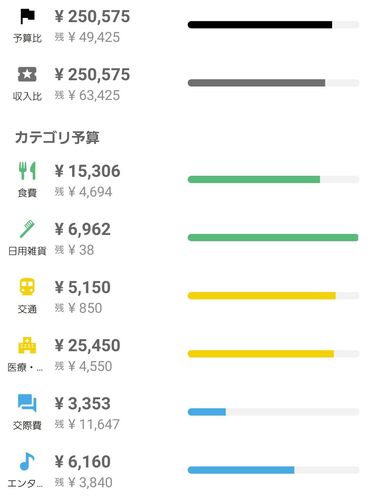Open the blue chat bubbles 交際費 icon
The height and width of the screenshot is (500, 374).
tap(27, 403)
